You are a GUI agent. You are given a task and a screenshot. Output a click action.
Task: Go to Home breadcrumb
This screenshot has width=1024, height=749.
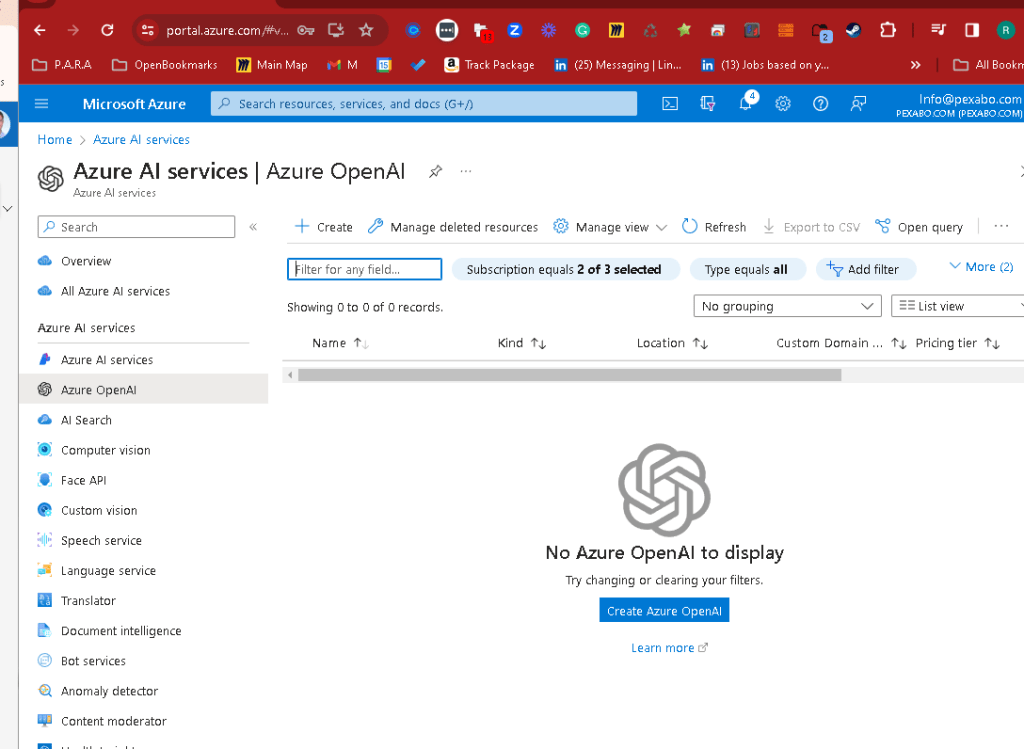tap(55, 140)
